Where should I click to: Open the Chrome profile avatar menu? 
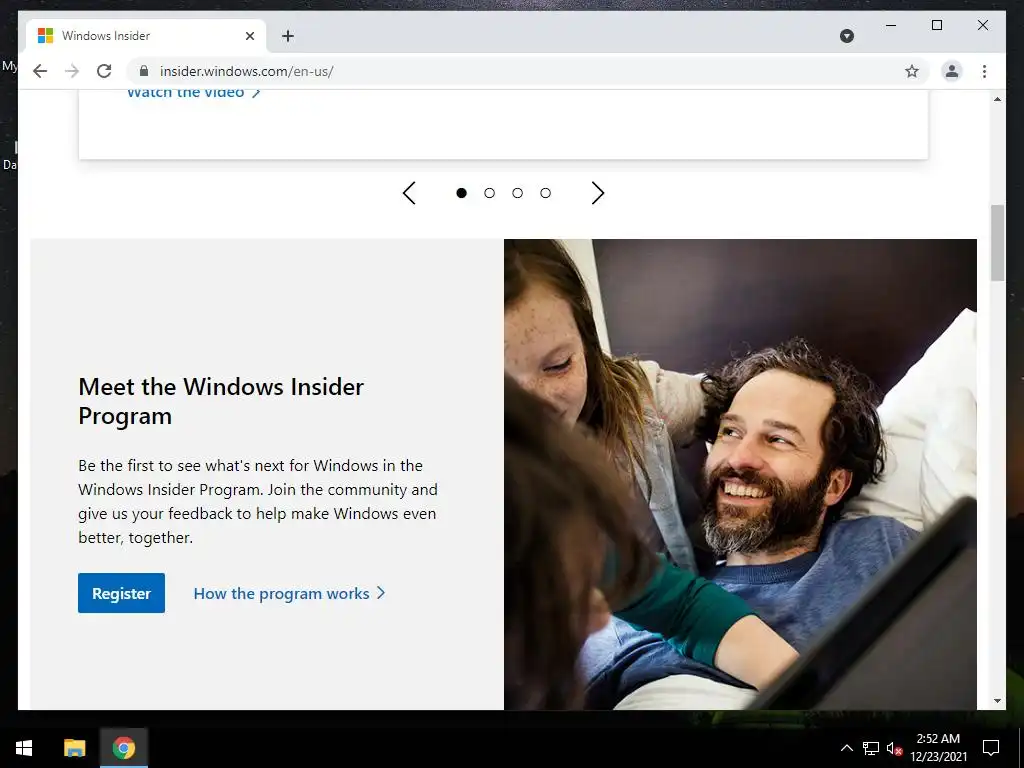point(952,71)
